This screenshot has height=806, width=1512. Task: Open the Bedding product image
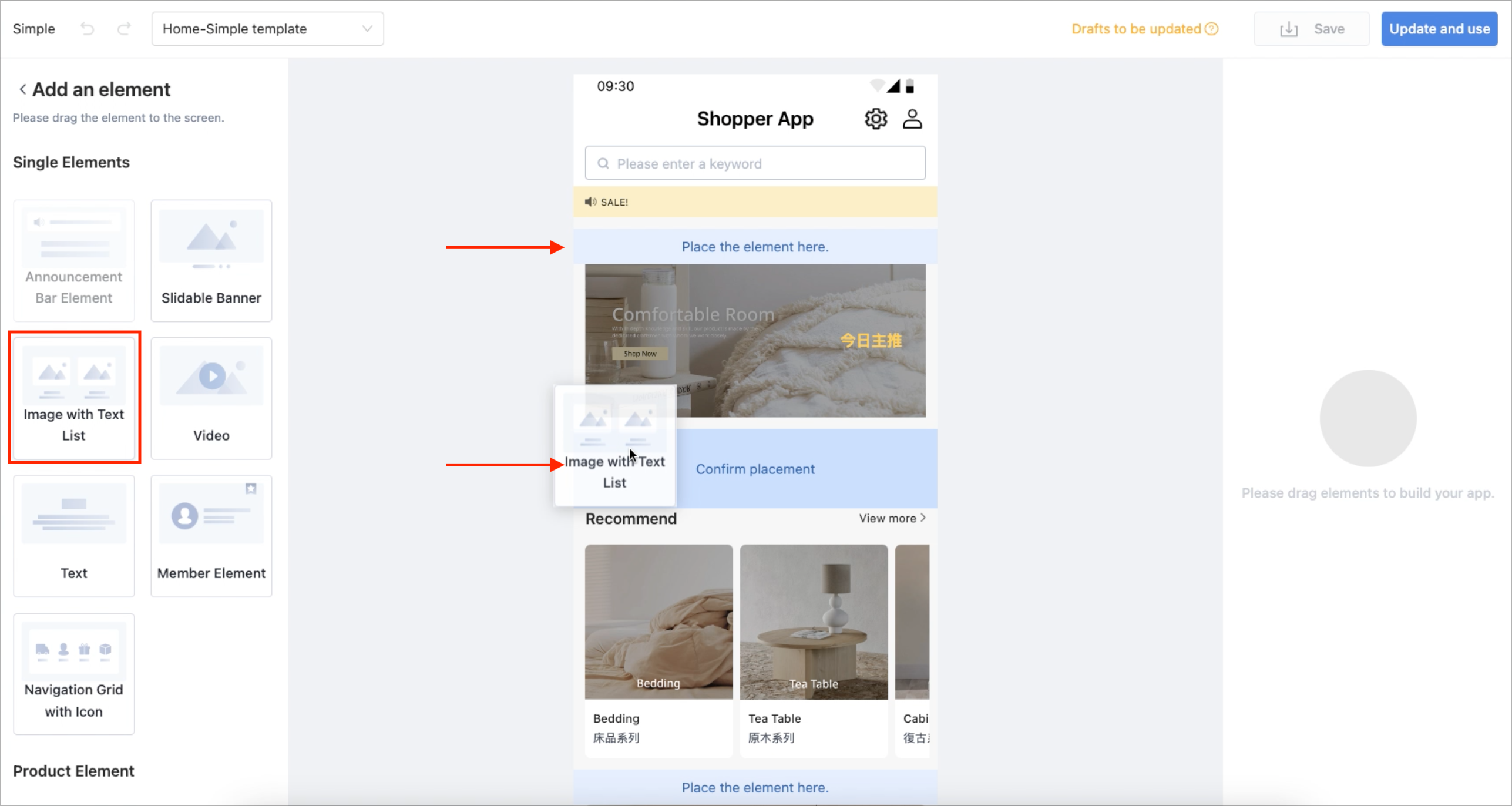tap(659, 622)
